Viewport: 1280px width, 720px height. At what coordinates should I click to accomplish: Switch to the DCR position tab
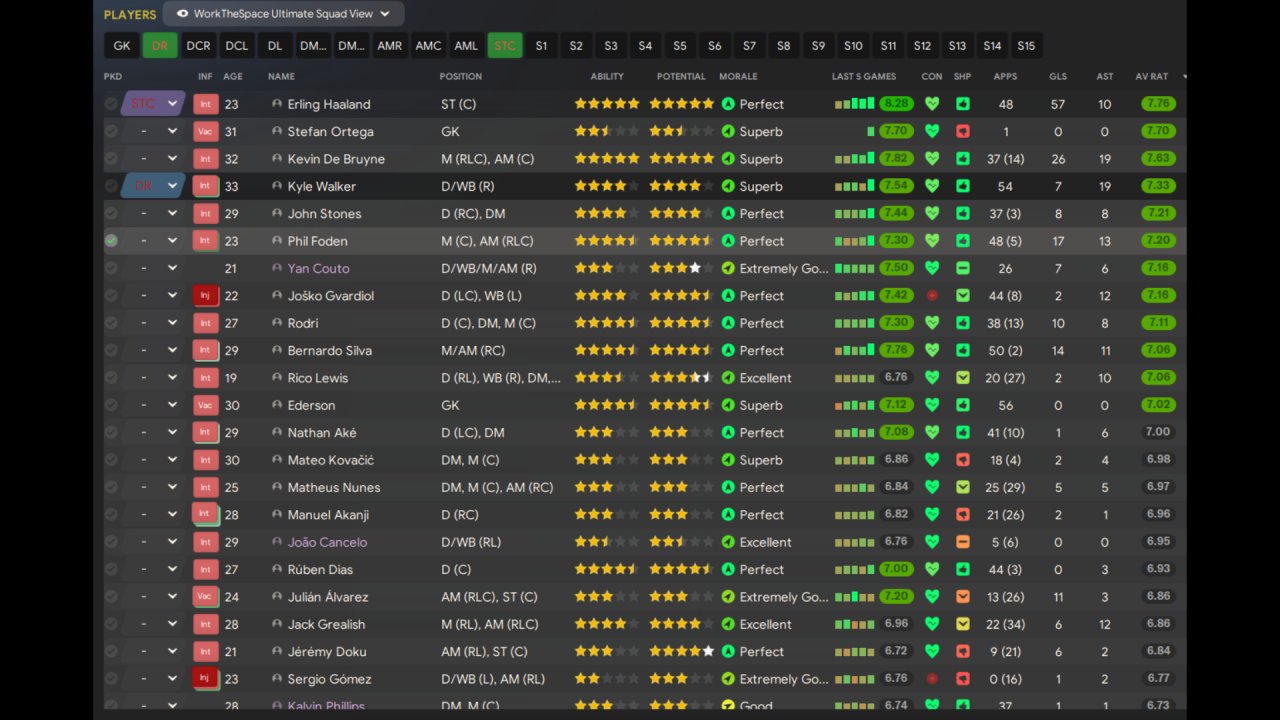tap(199, 46)
